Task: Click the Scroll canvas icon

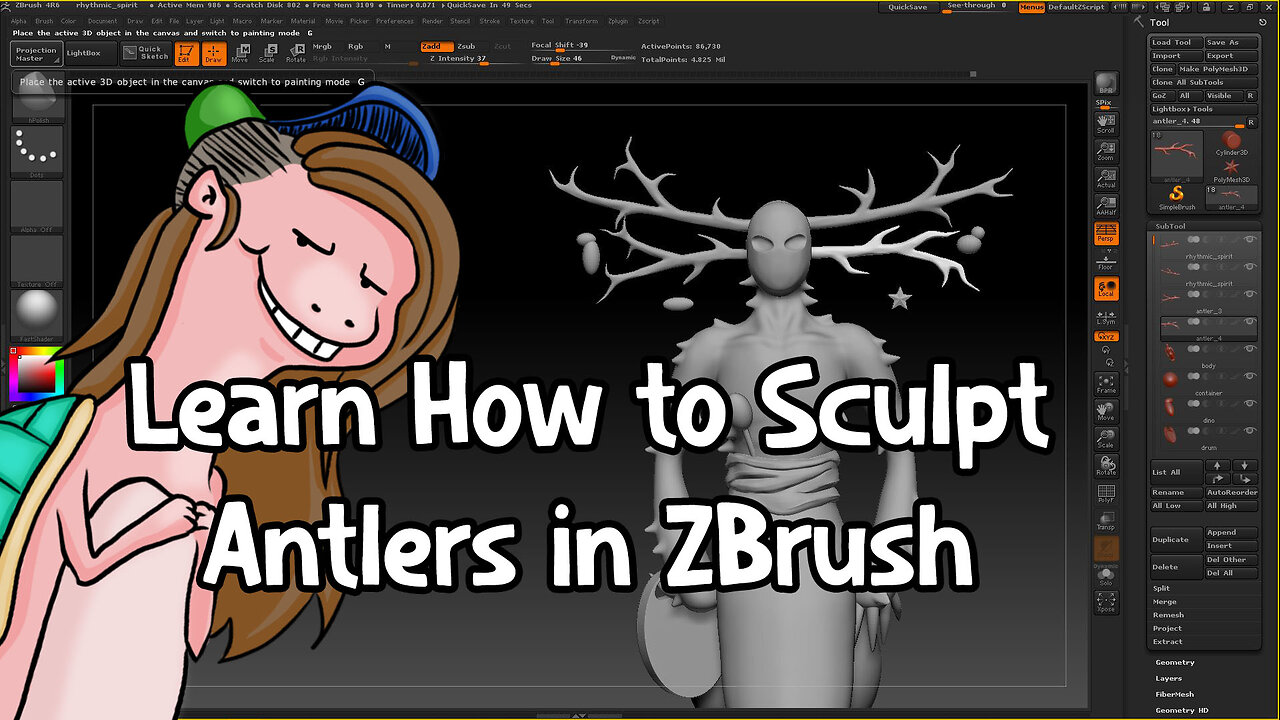Action: 1106,124
